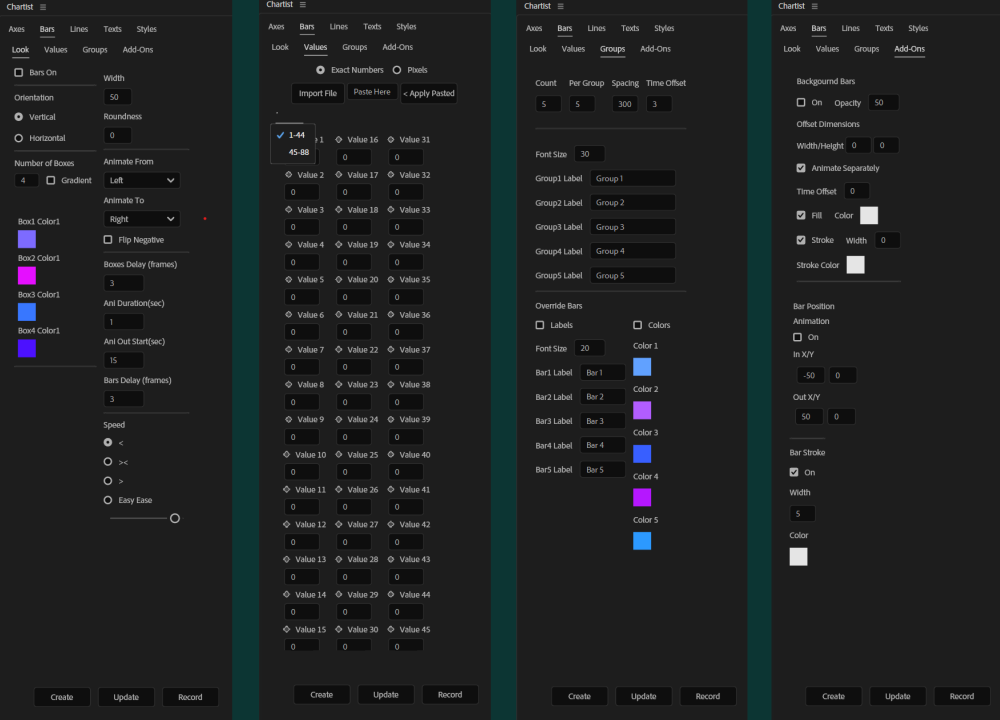1000x720 pixels.
Task: Open the Chartist hamburger menu in the first panel
Action: (x=43, y=6)
